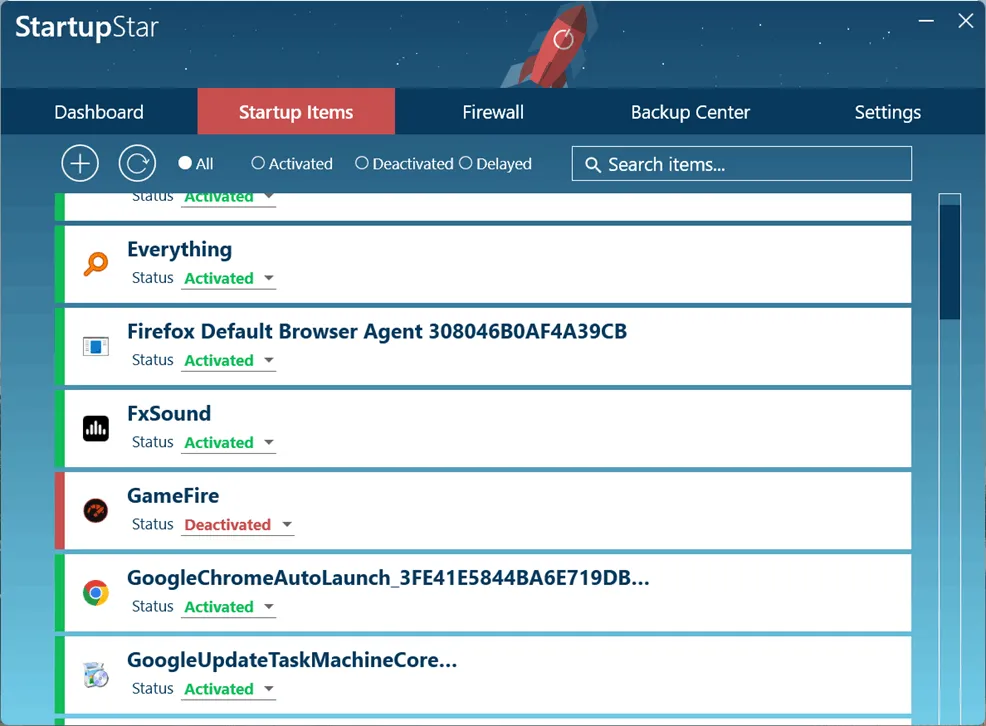Viewport: 986px width, 726px height.
Task: Click the add startup item plus icon
Action: tap(80, 163)
